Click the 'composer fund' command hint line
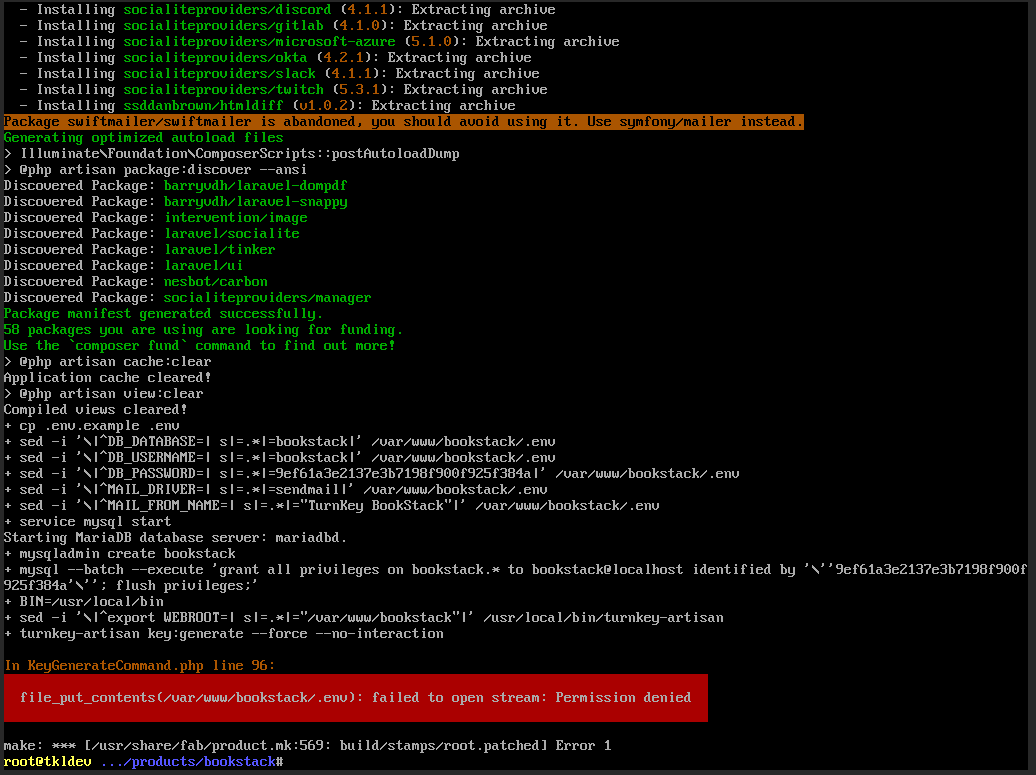Image resolution: width=1036 pixels, height=775 pixels. pyautogui.click(x=199, y=345)
